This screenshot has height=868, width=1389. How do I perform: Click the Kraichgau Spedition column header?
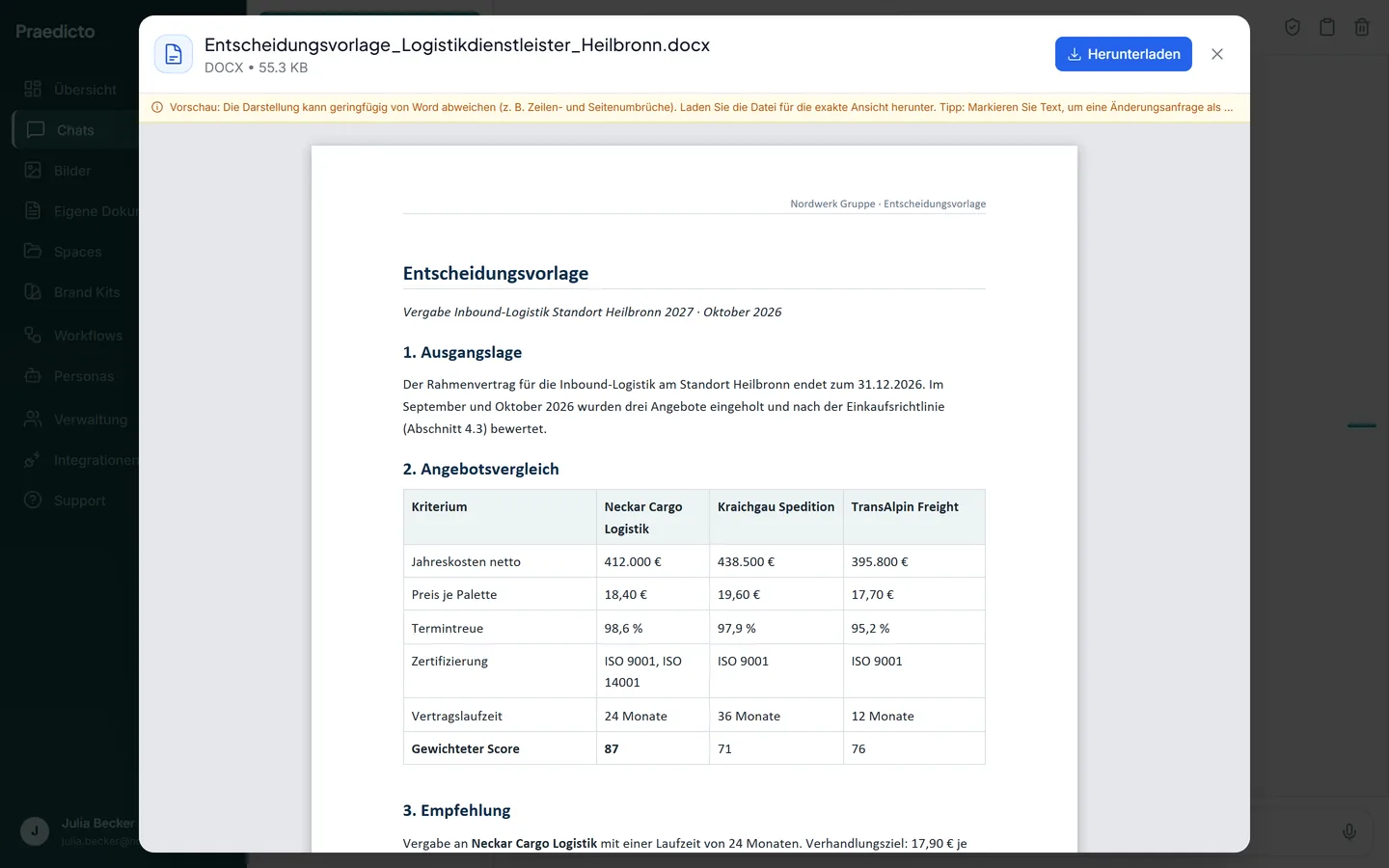[776, 517]
